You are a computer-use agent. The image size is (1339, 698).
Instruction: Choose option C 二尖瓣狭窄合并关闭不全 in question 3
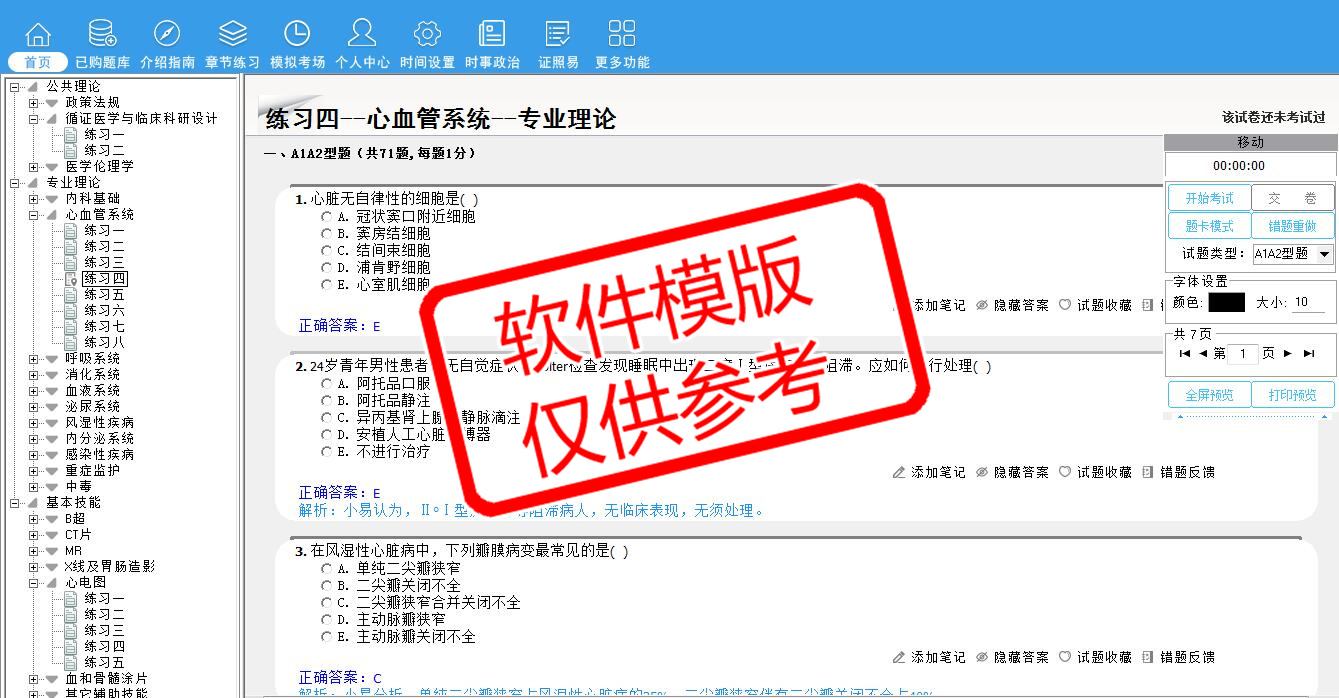point(327,603)
